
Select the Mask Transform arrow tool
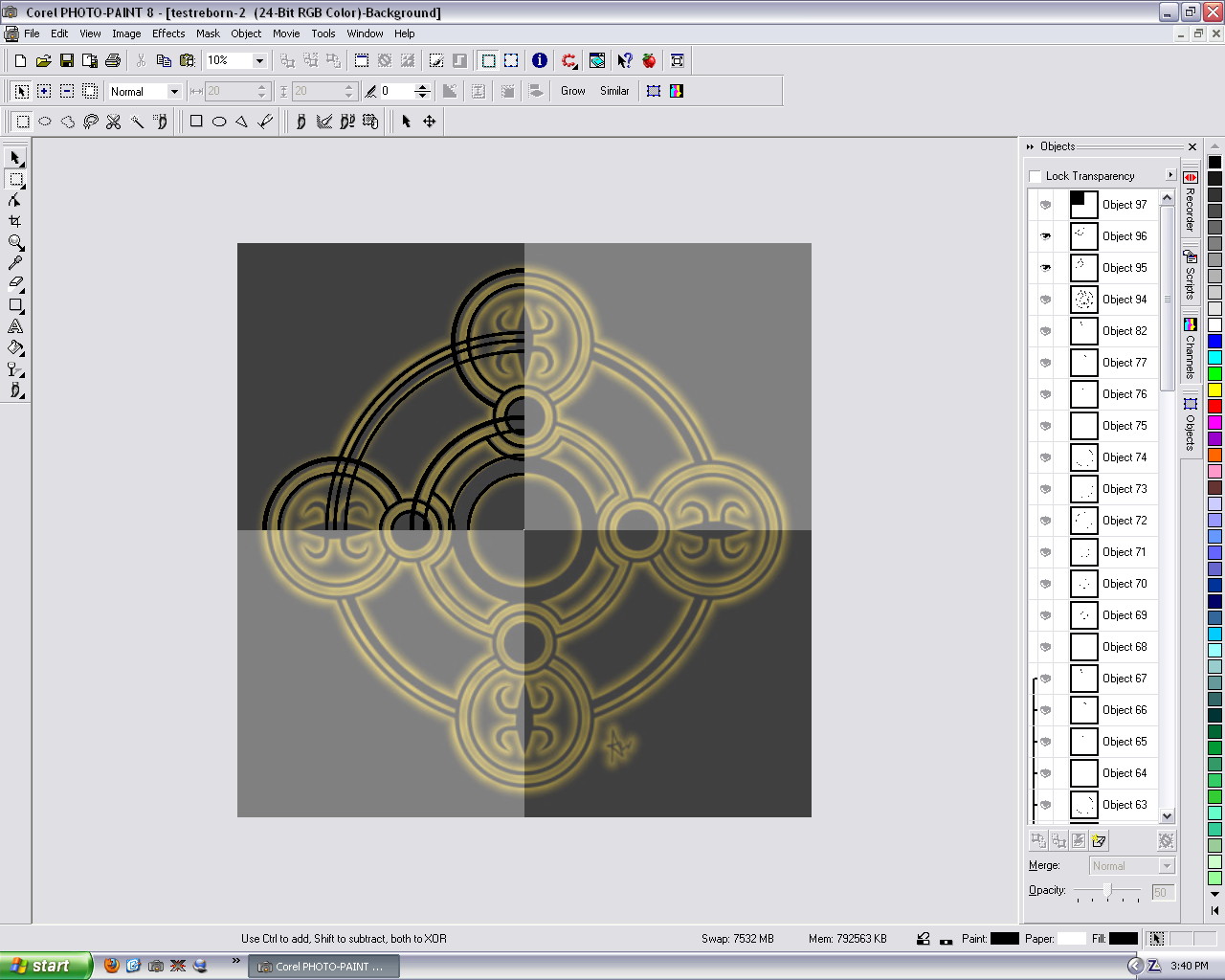pyautogui.click(x=406, y=122)
